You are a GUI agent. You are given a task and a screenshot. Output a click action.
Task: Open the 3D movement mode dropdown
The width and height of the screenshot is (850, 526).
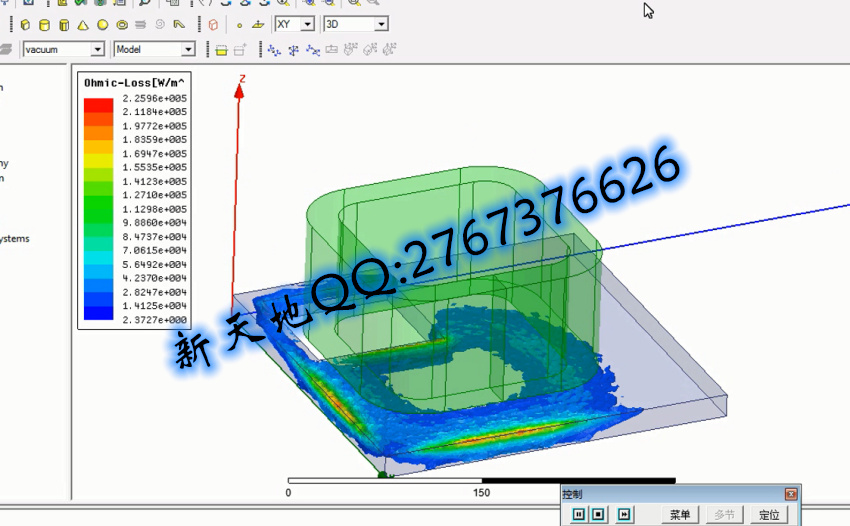pos(381,23)
